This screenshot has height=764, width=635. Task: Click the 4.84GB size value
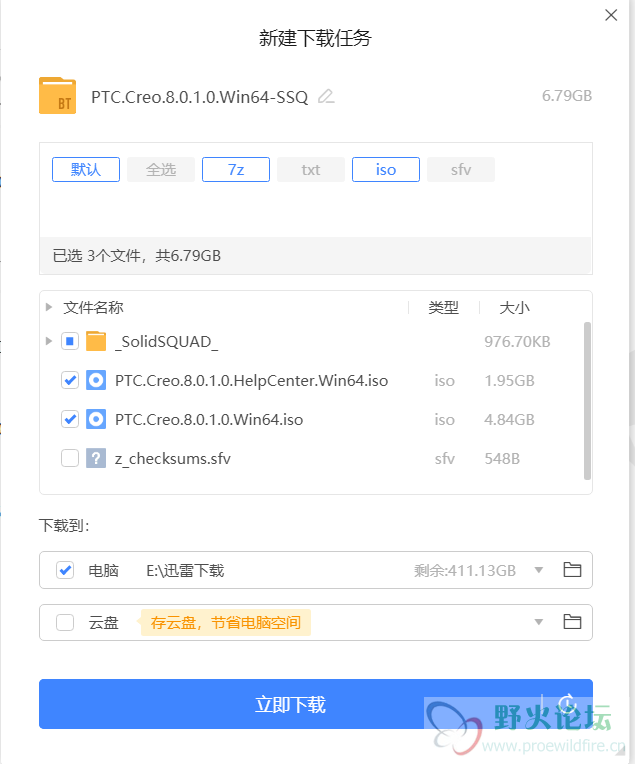tap(509, 420)
